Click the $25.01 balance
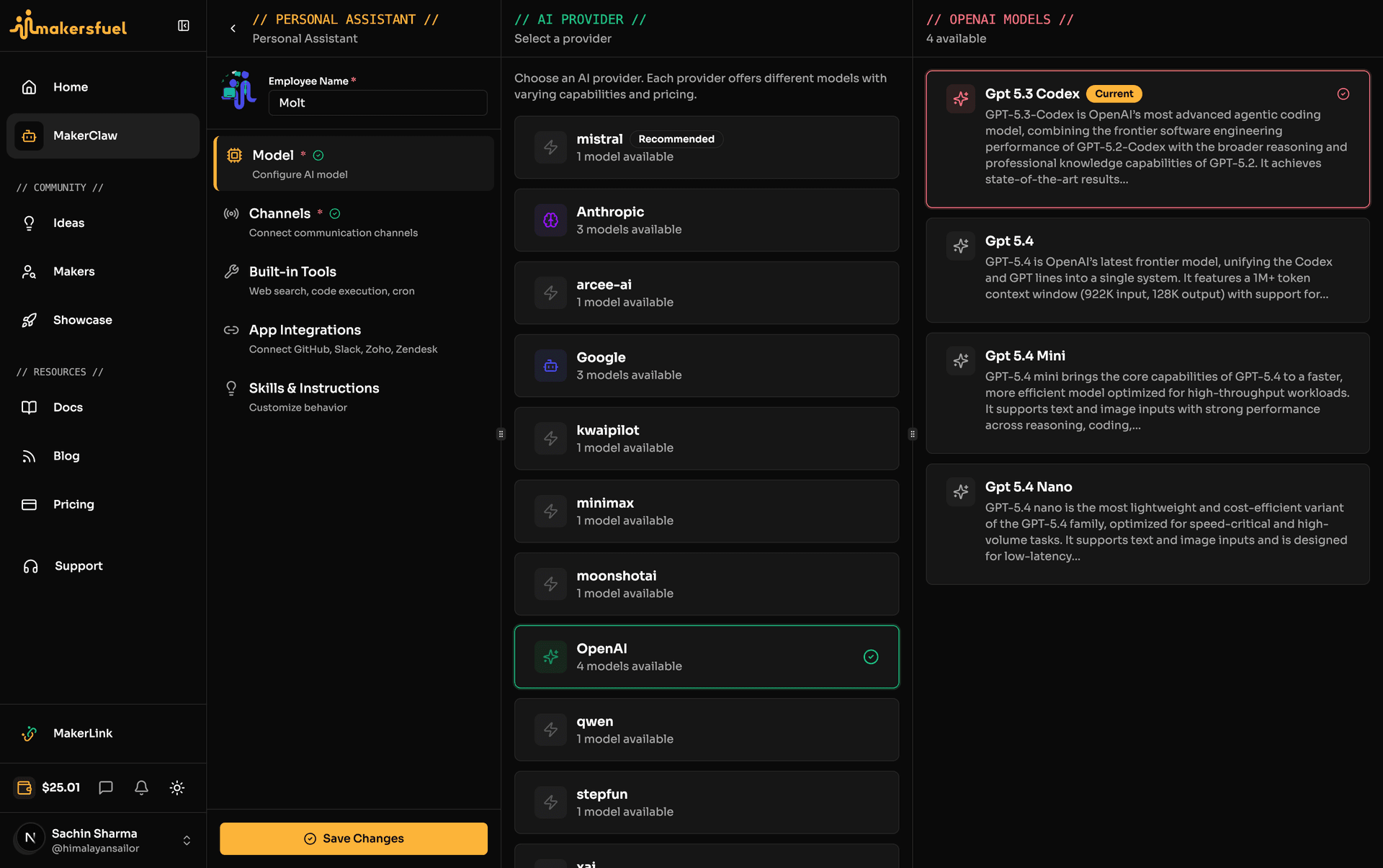This screenshot has width=1383, height=868. pyautogui.click(x=61, y=787)
